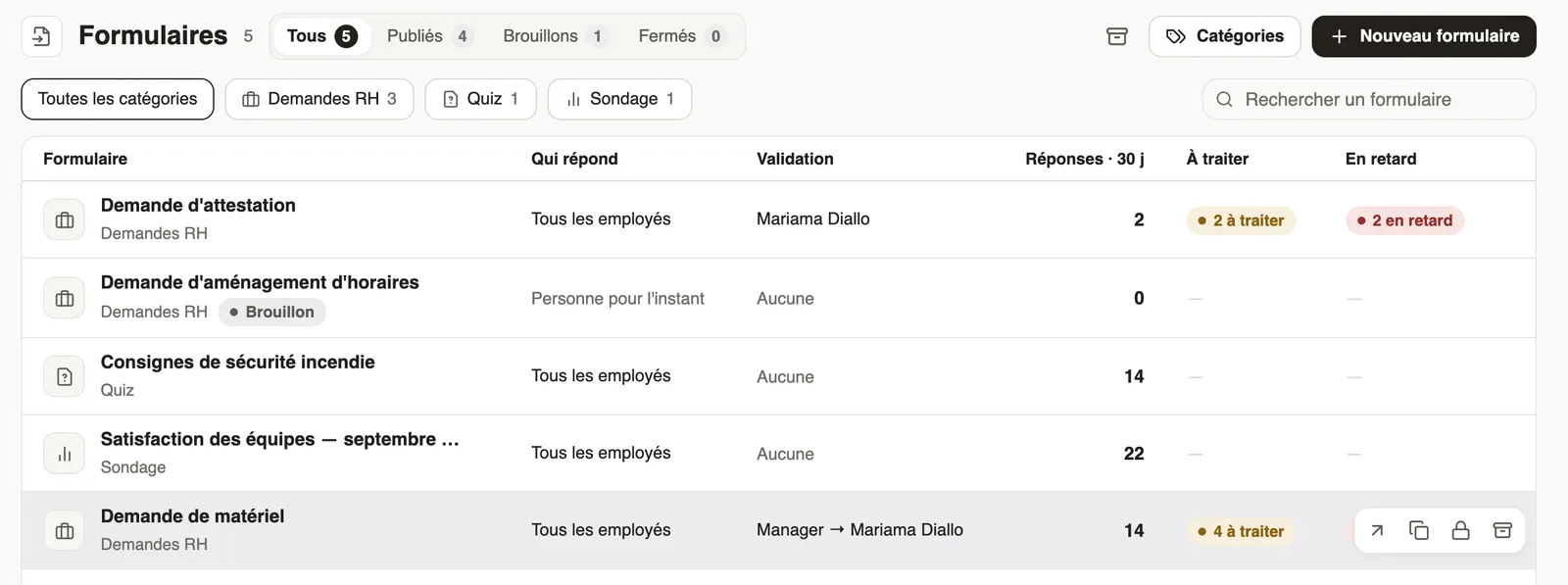
Task: Click the Formulaire column header
Action: [x=85, y=159]
